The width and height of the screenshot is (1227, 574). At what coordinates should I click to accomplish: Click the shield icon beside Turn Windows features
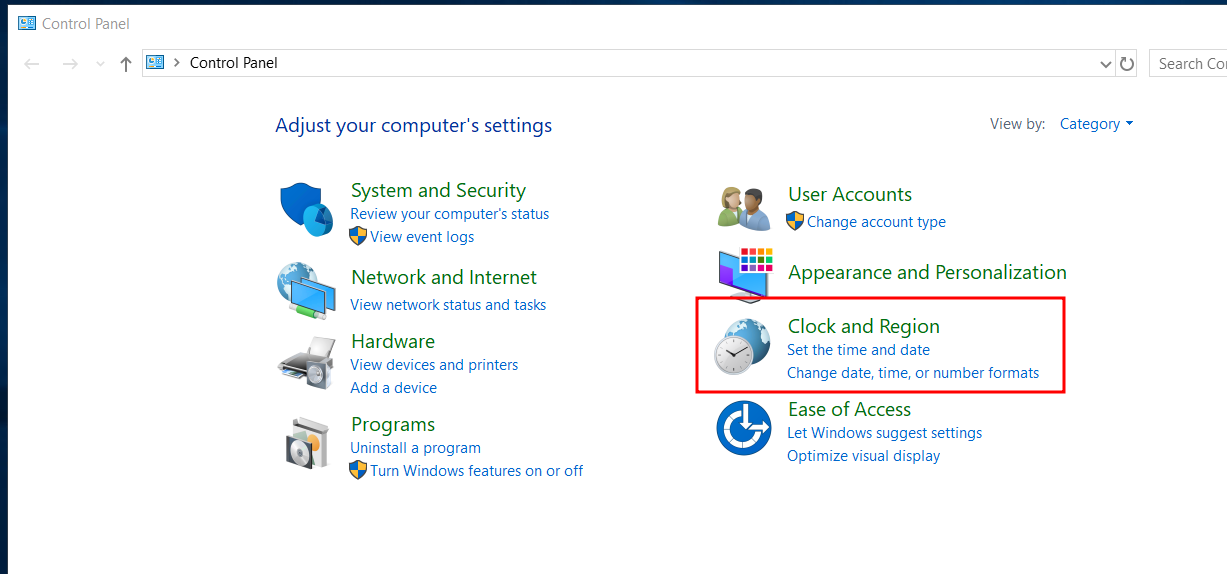pos(358,470)
